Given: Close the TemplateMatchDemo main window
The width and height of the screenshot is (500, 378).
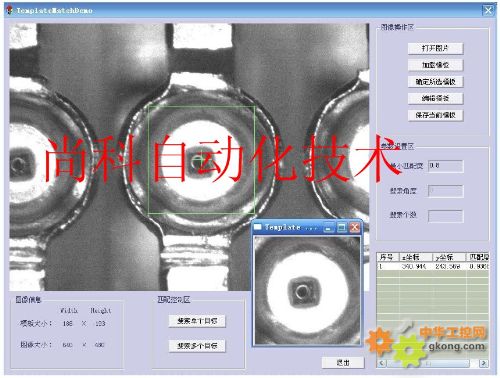Looking at the screenshot, I should point(488,10).
